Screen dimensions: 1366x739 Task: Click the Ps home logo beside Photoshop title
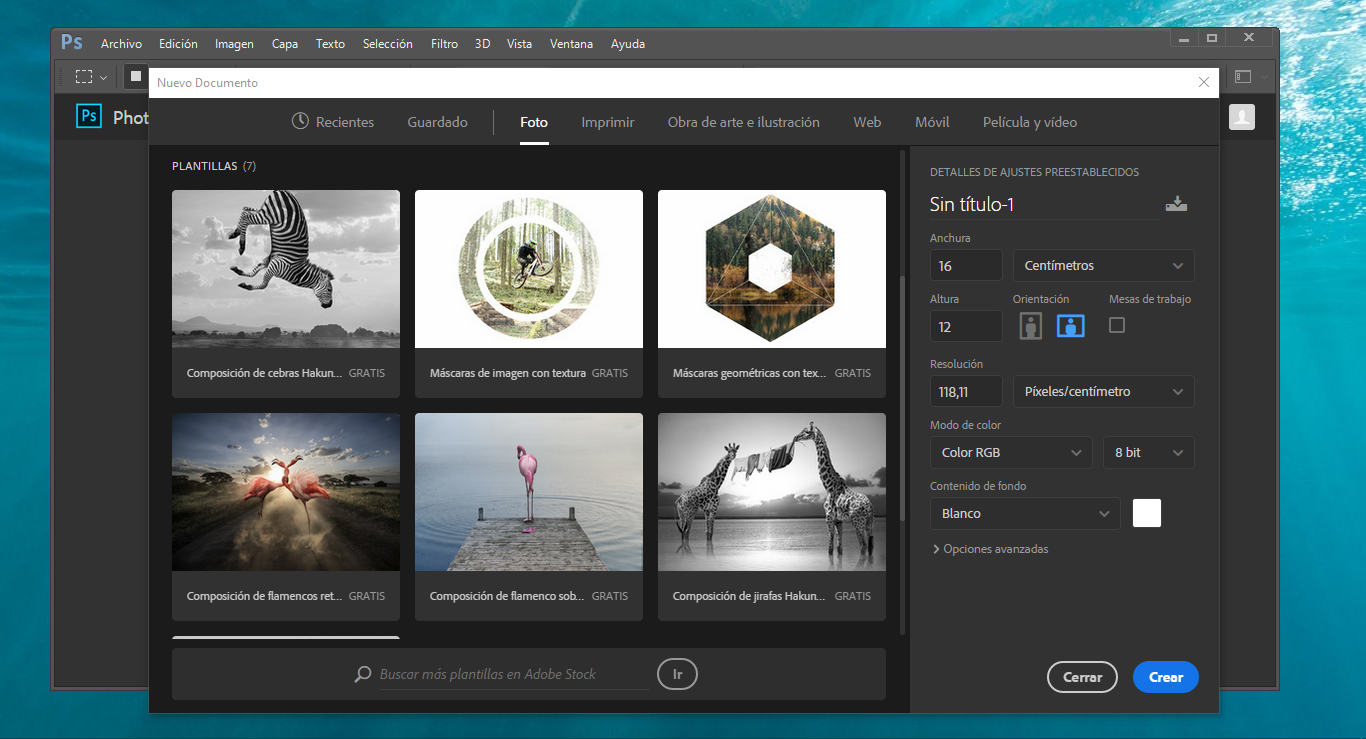[x=89, y=117]
